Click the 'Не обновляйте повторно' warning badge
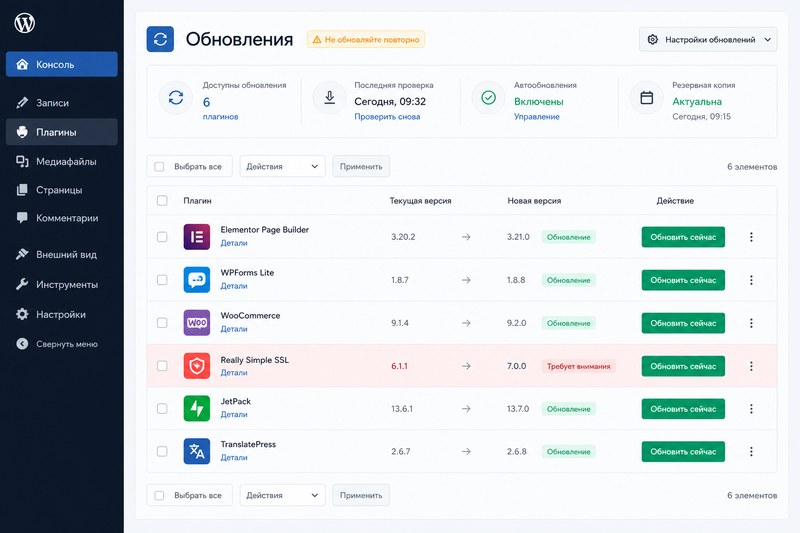The width and height of the screenshot is (800, 533). [366, 39]
